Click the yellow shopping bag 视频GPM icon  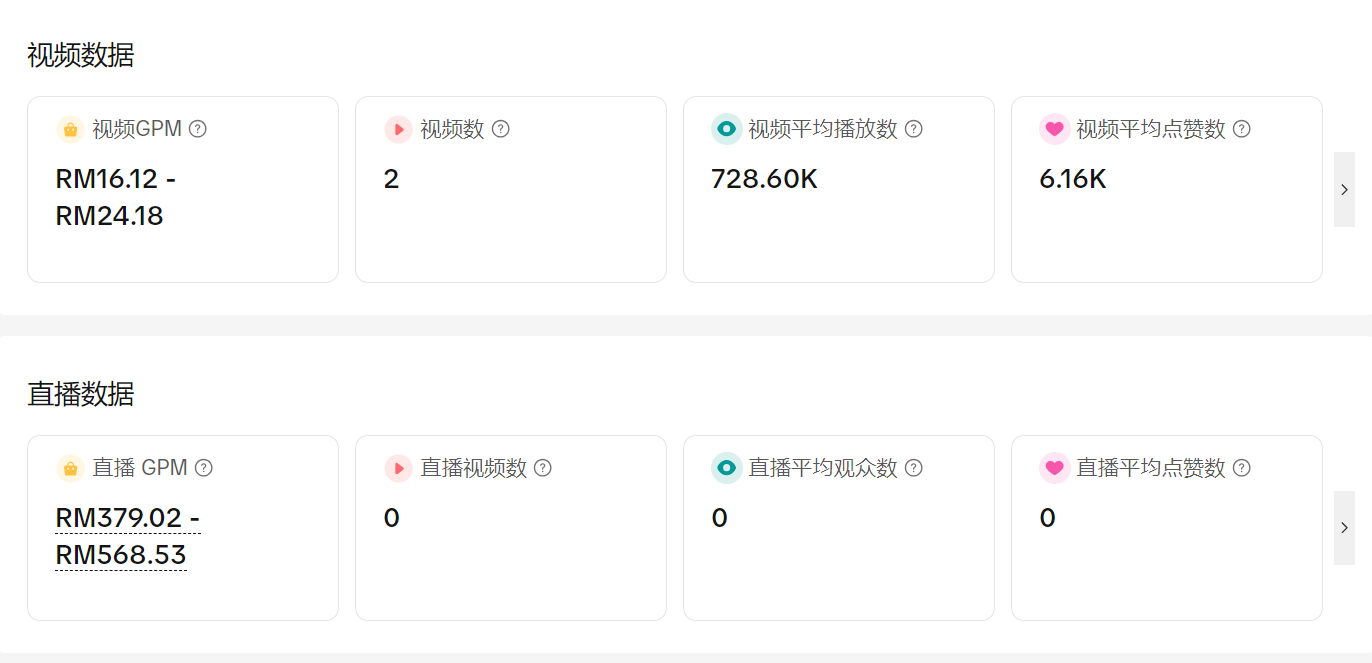[71, 129]
